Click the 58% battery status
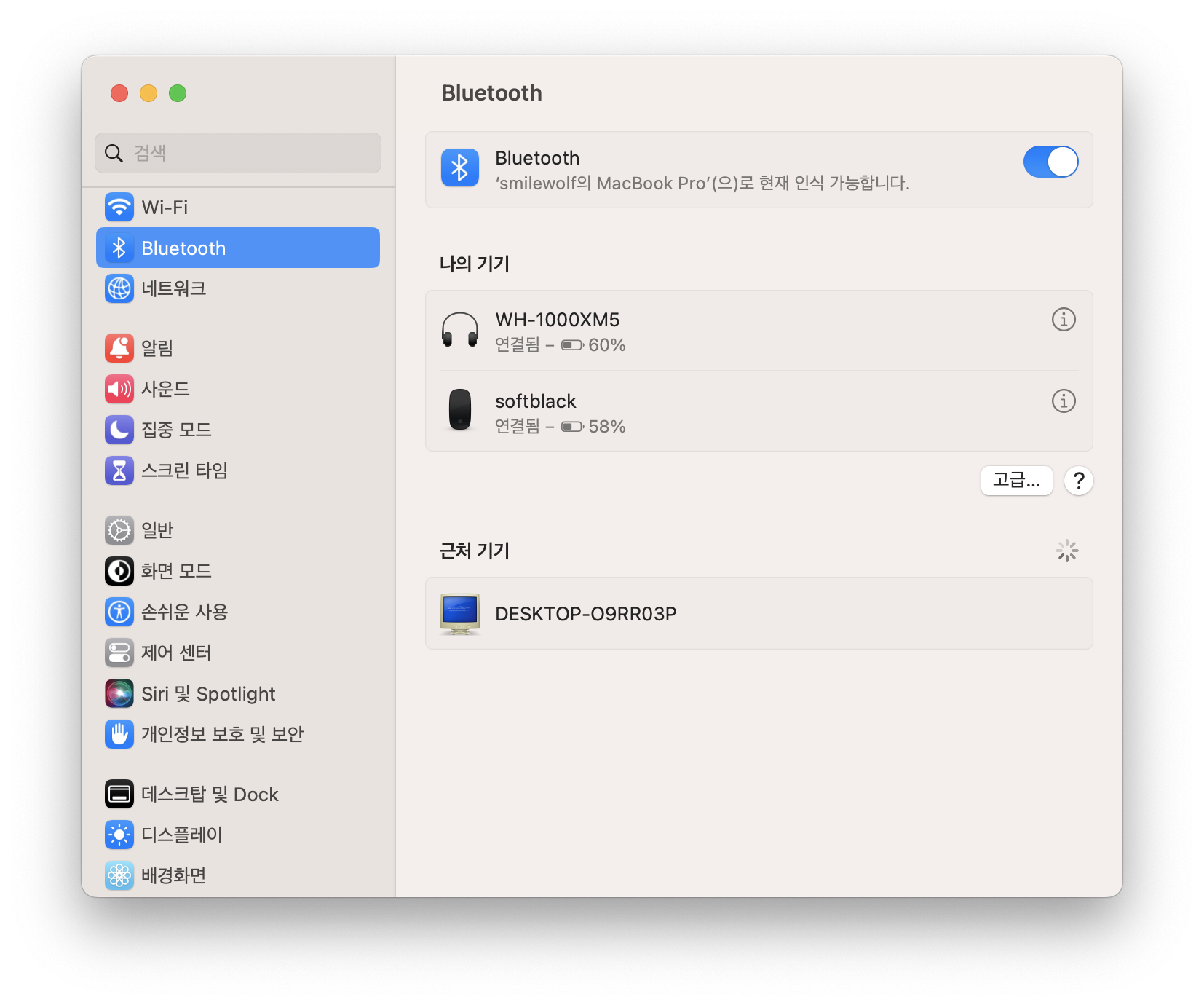The width and height of the screenshot is (1204, 1005). tap(593, 427)
